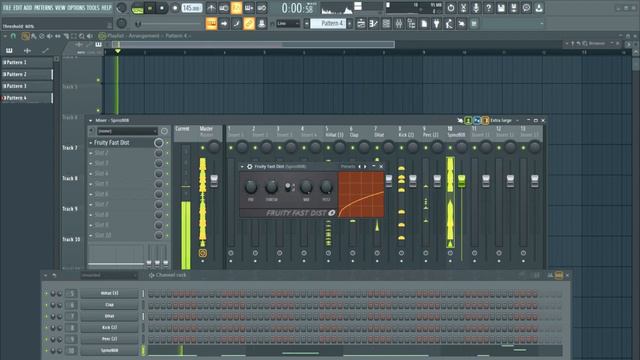
Task: Toggle mute light on Master mixer track
Action: coord(203,148)
